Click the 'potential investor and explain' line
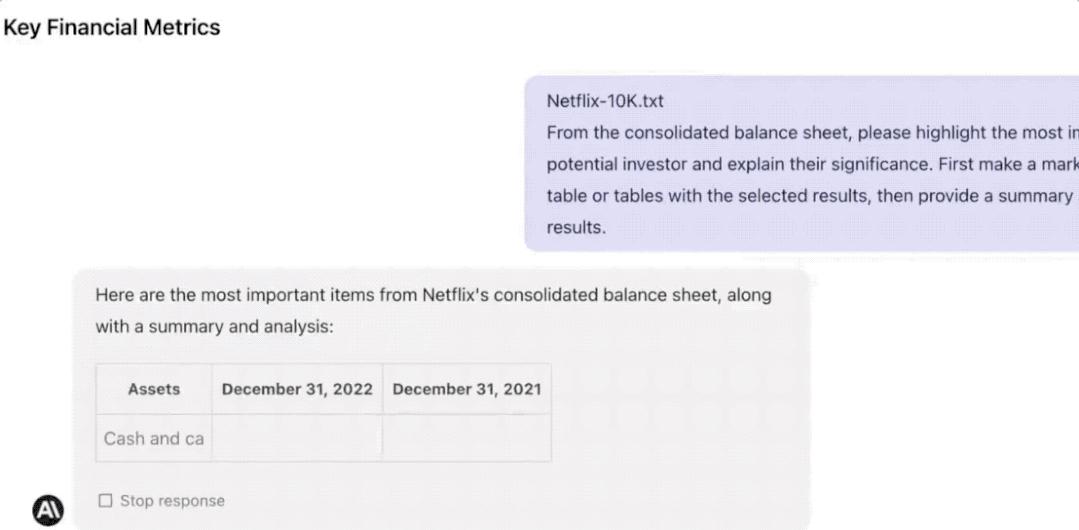 coord(800,164)
